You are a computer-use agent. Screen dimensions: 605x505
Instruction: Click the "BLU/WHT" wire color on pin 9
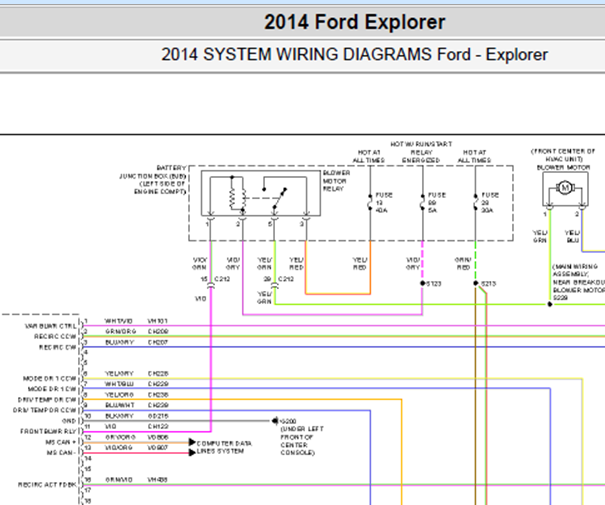coord(120,405)
